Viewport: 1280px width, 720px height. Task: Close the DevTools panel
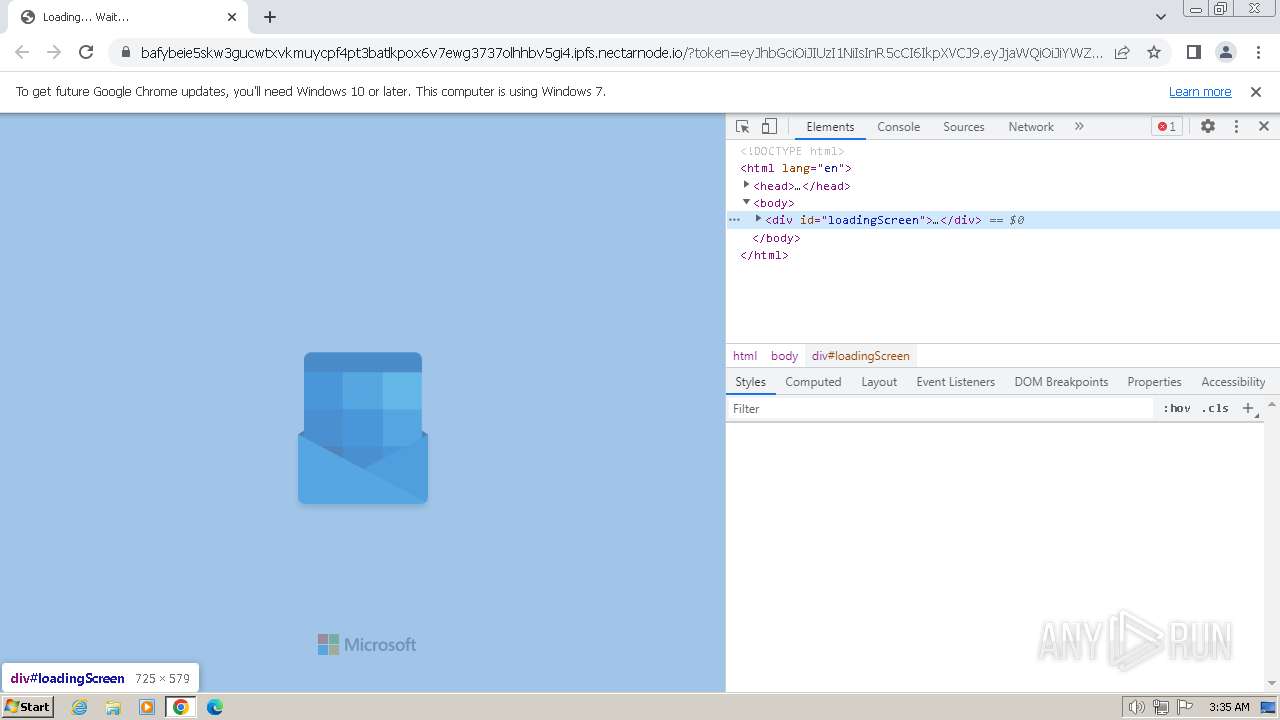(1264, 127)
